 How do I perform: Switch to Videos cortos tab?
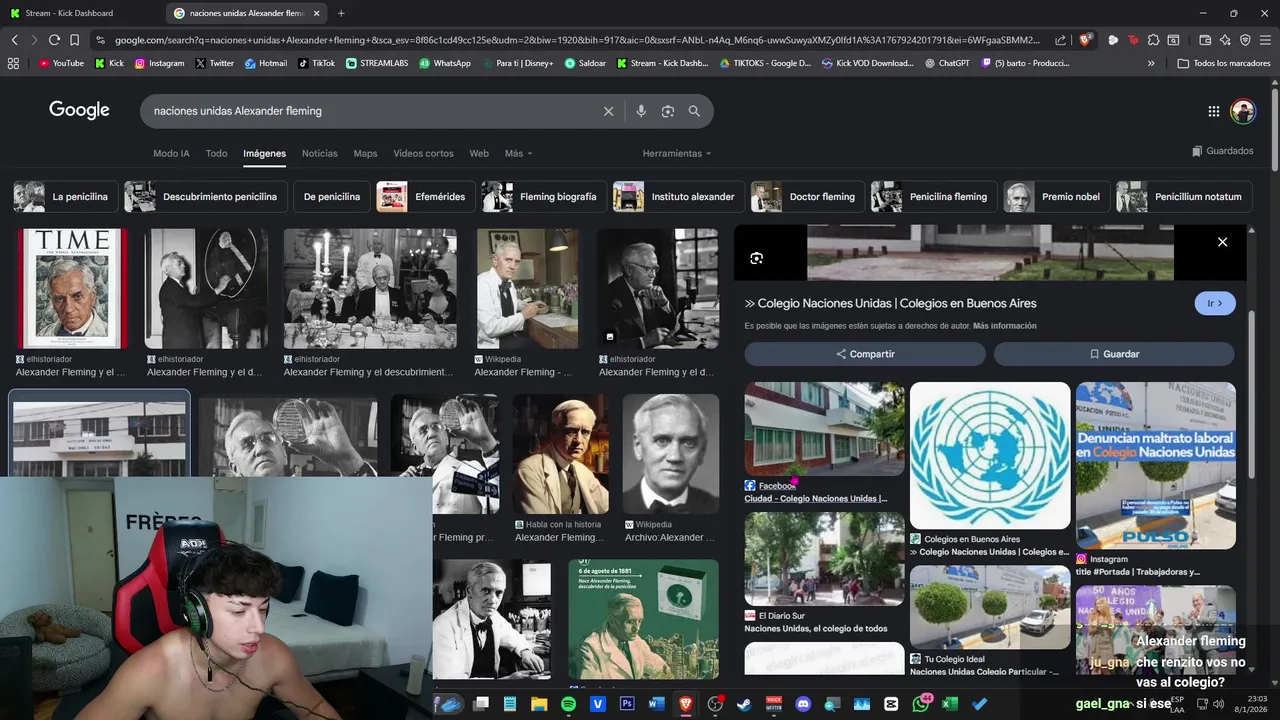[423, 153]
